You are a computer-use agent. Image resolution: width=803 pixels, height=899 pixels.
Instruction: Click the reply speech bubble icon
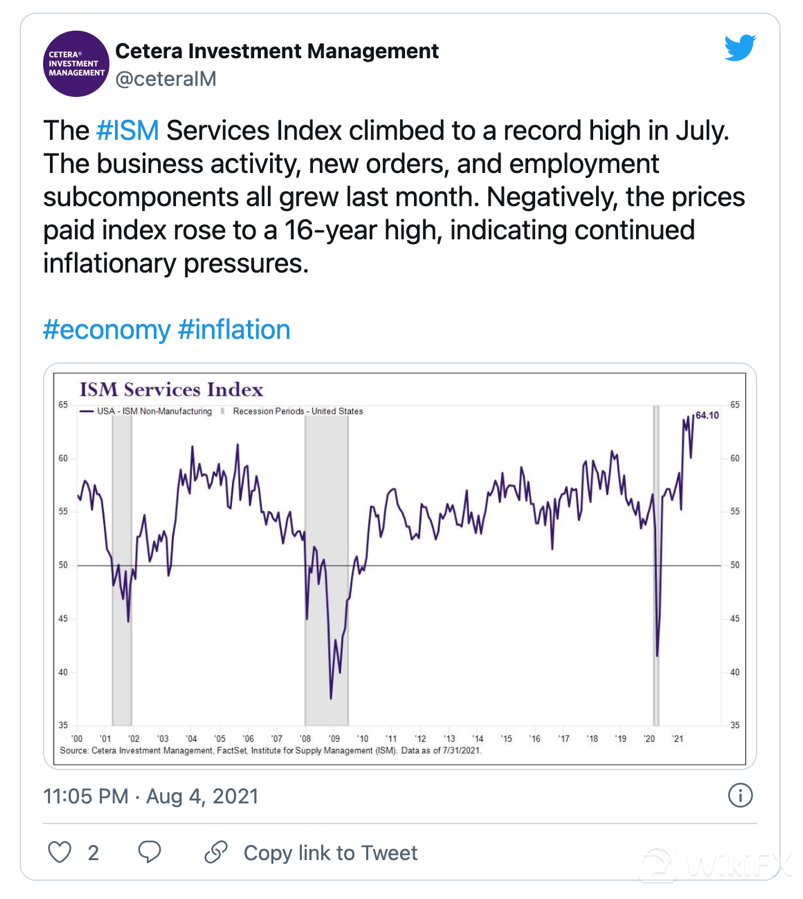click(x=151, y=852)
